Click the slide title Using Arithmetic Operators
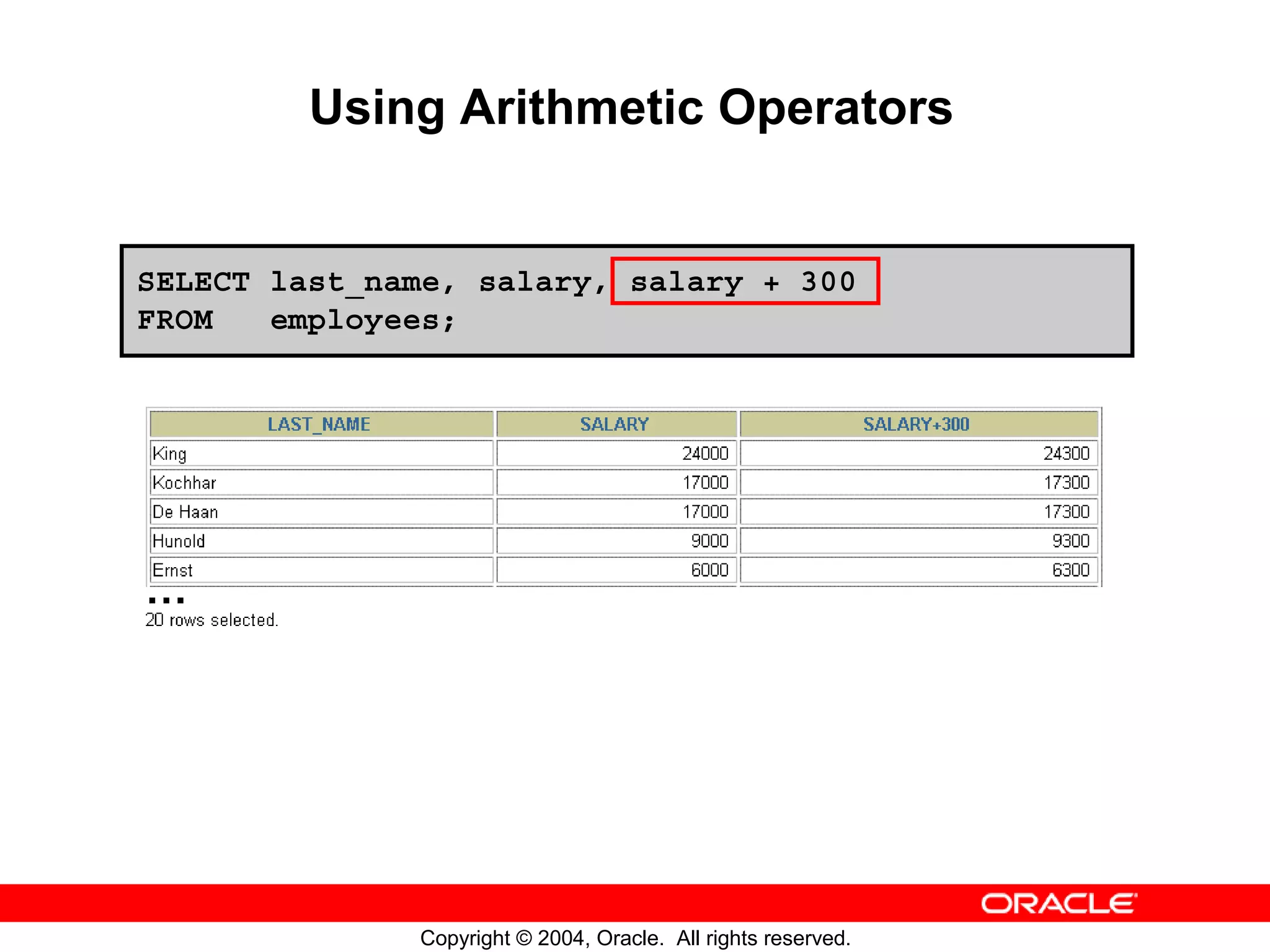This screenshot has height=952, width=1270. (631, 107)
